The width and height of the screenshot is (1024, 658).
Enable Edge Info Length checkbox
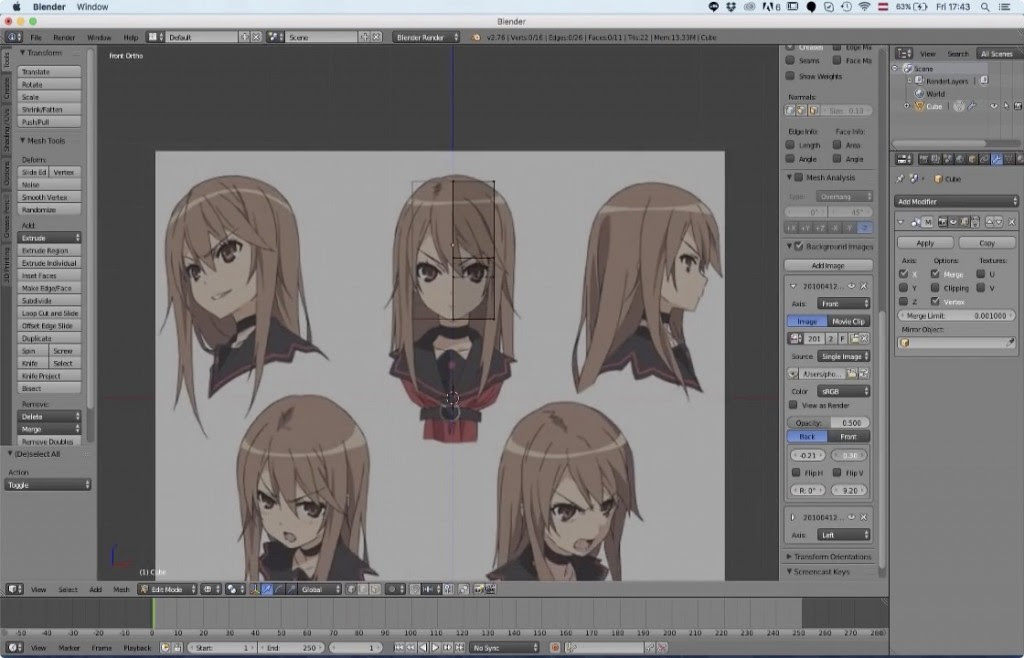(790, 145)
